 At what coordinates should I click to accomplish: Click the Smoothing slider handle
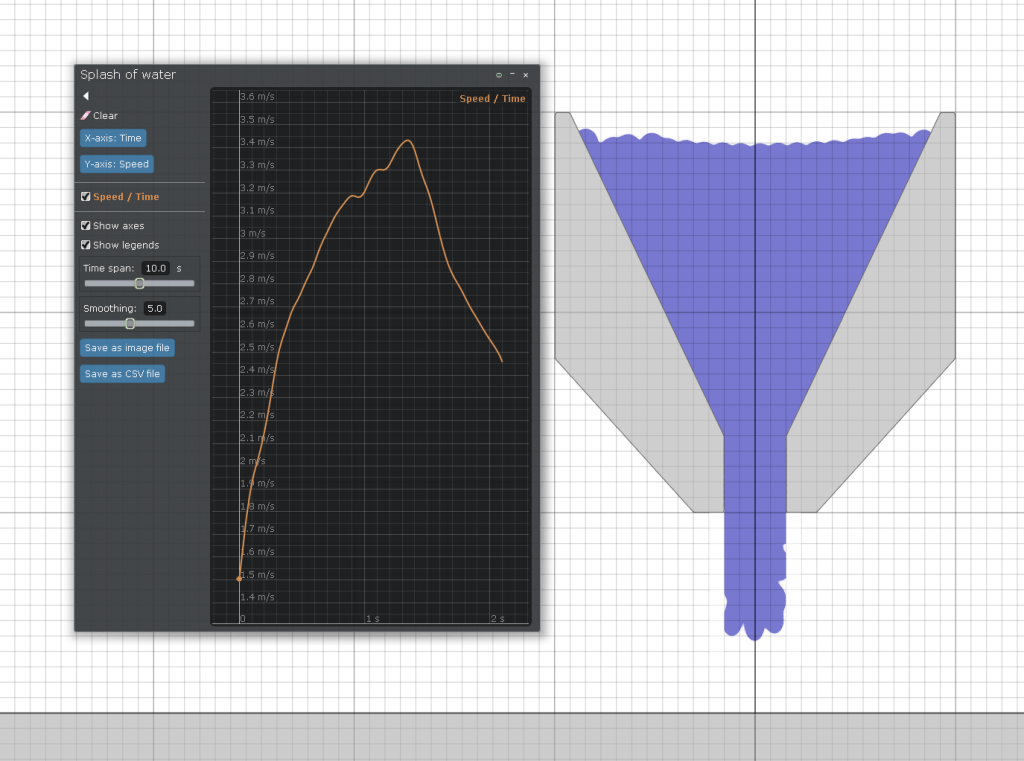130,324
